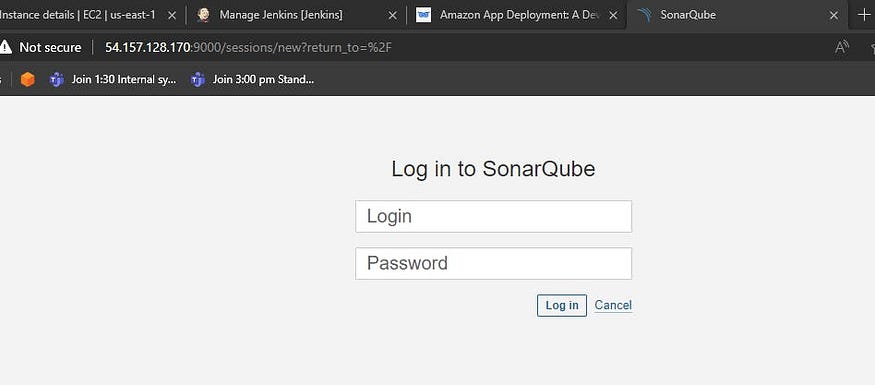Open Join 1:30 Internal sync bookmark
Image resolution: width=875 pixels, height=385 pixels.
click(x=113, y=79)
